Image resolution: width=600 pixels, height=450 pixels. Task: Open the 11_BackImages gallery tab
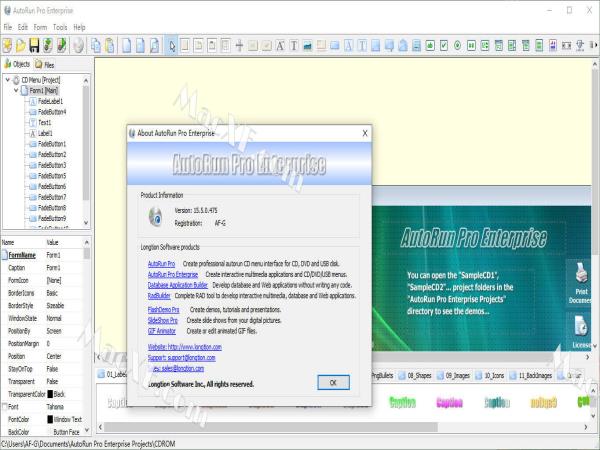click(531, 375)
